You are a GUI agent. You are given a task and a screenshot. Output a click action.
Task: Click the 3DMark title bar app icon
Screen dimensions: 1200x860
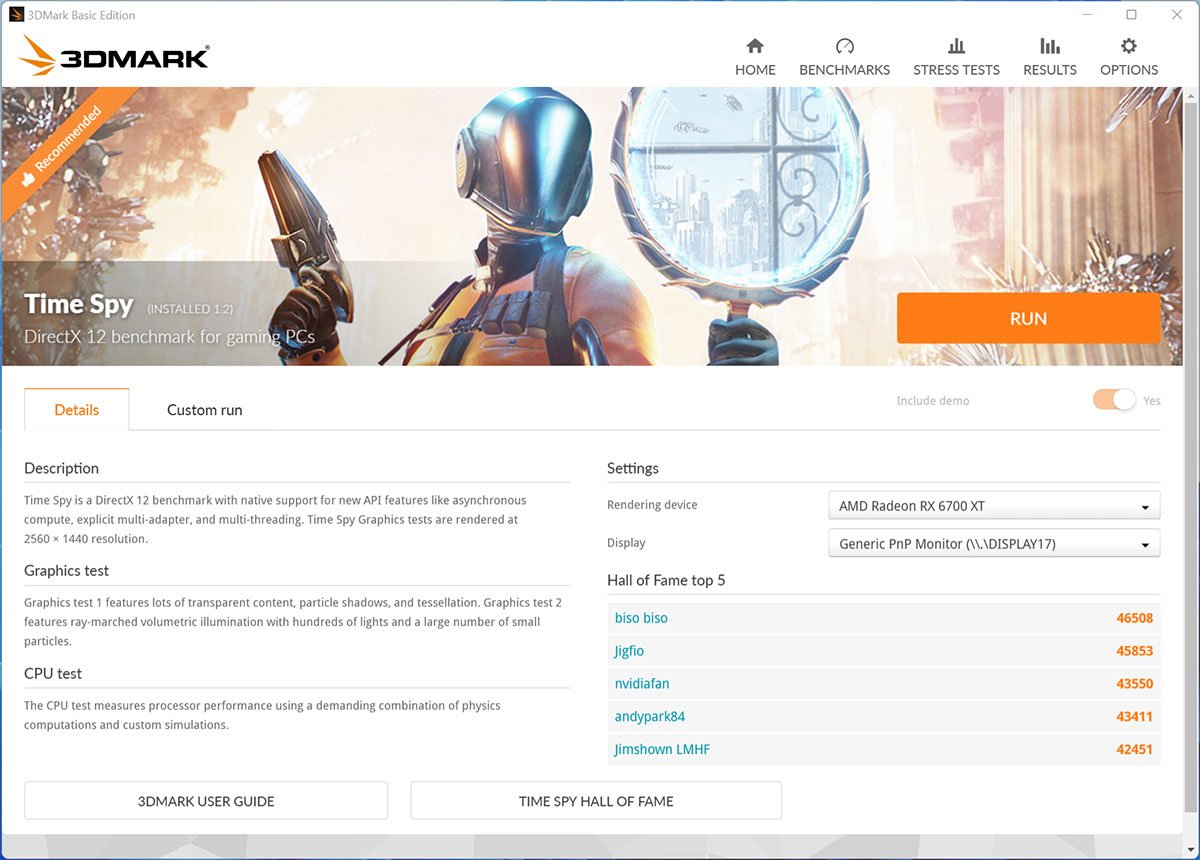click(x=15, y=15)
